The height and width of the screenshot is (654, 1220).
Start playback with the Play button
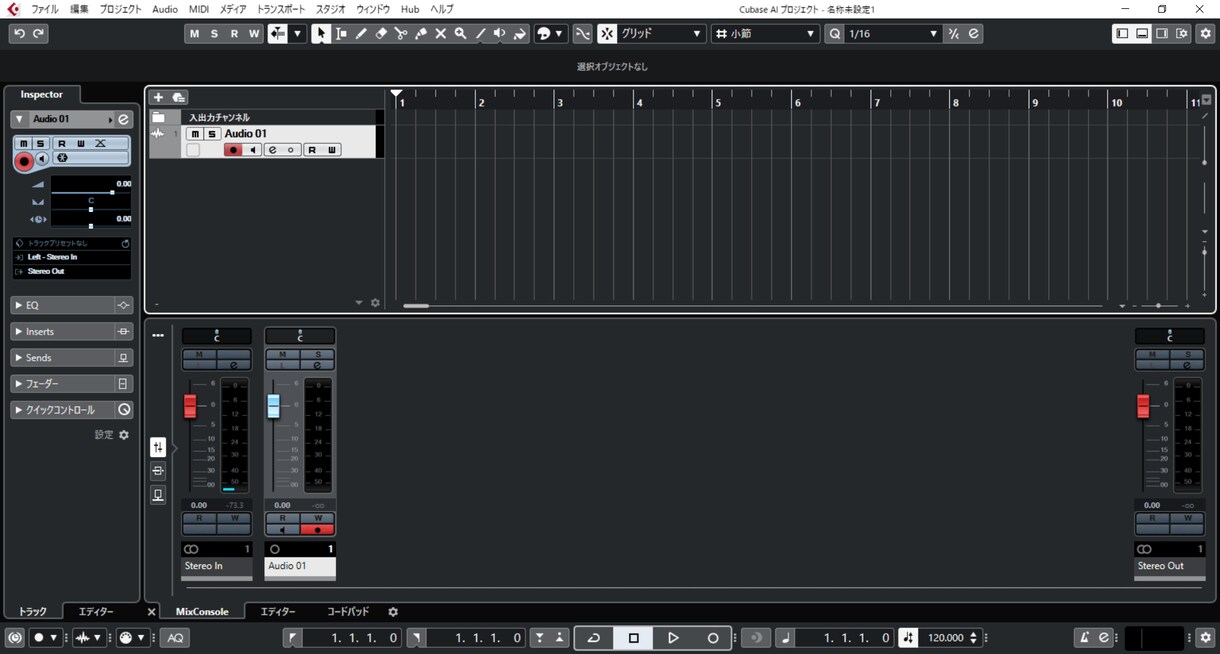[673, 638]
